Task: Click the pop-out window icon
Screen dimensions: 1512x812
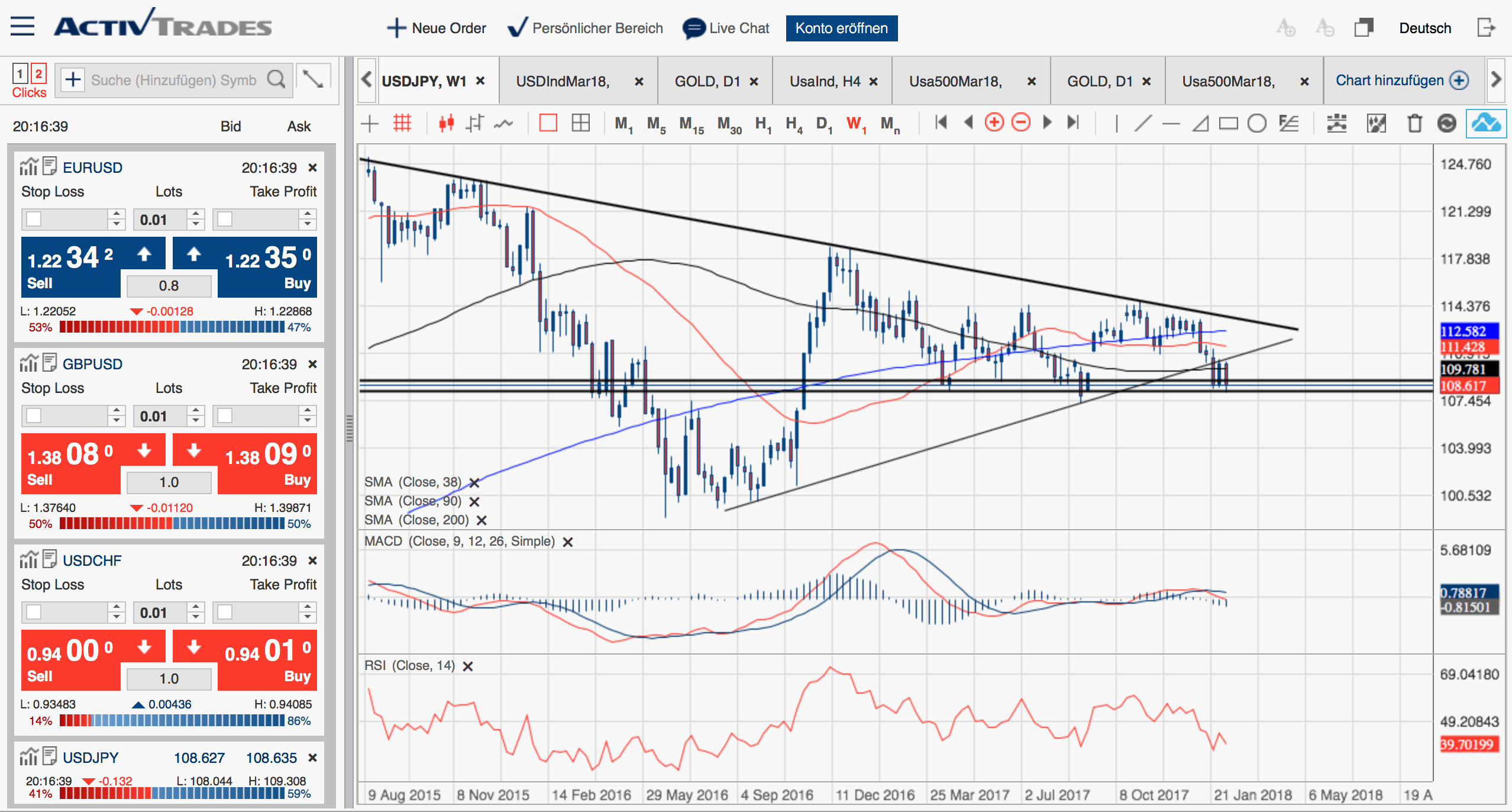Action: [1364, 28]
